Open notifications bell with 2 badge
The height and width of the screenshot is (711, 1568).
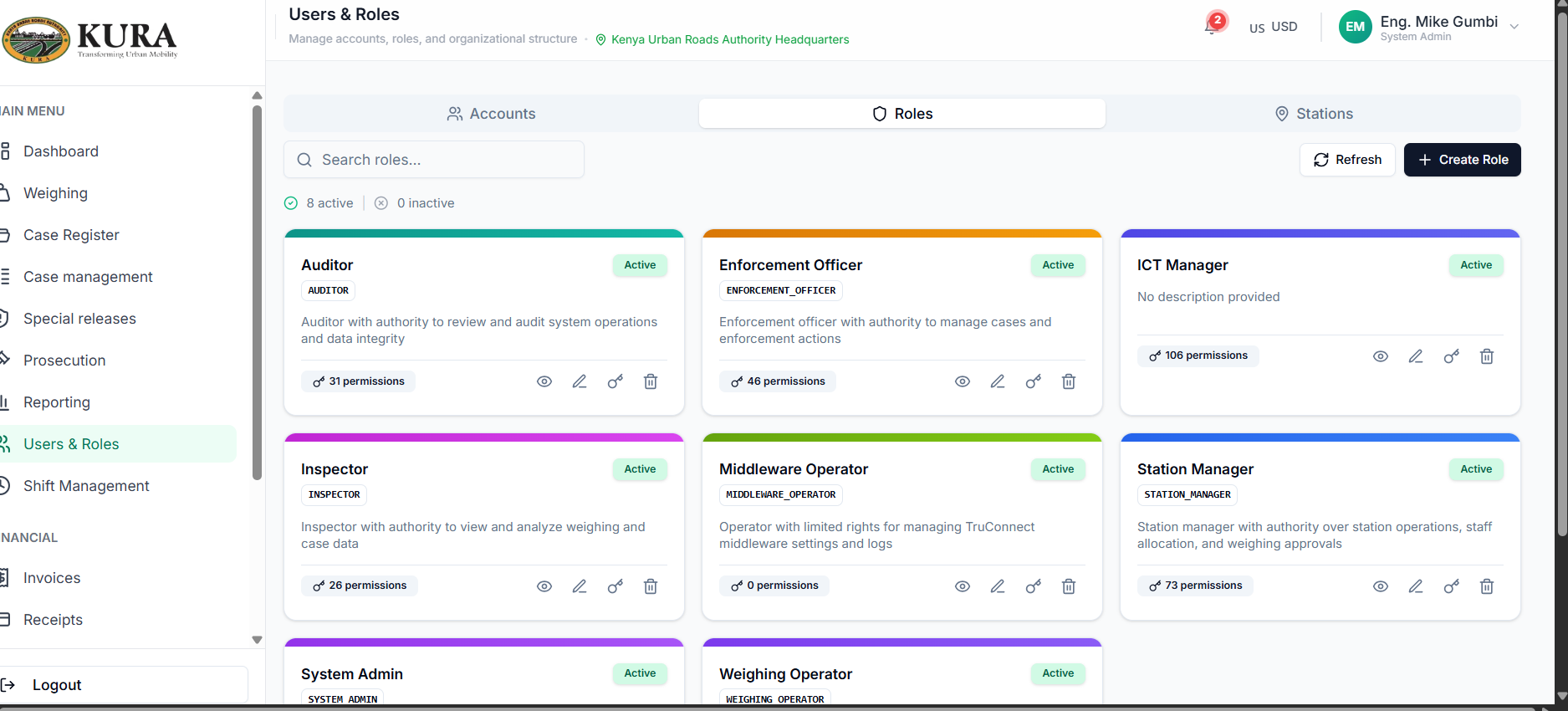(x=1214, y=24)
